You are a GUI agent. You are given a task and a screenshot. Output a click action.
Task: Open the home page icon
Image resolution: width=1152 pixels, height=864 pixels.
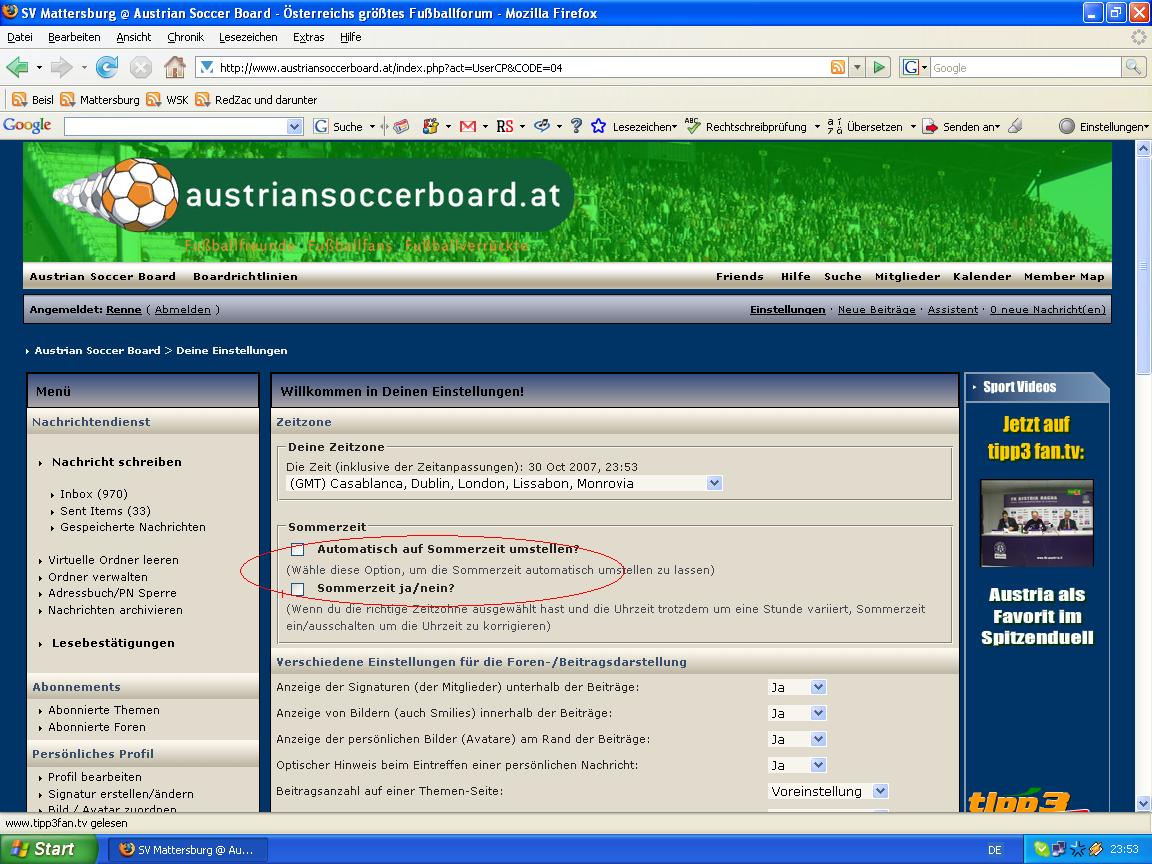click(175, 68)
